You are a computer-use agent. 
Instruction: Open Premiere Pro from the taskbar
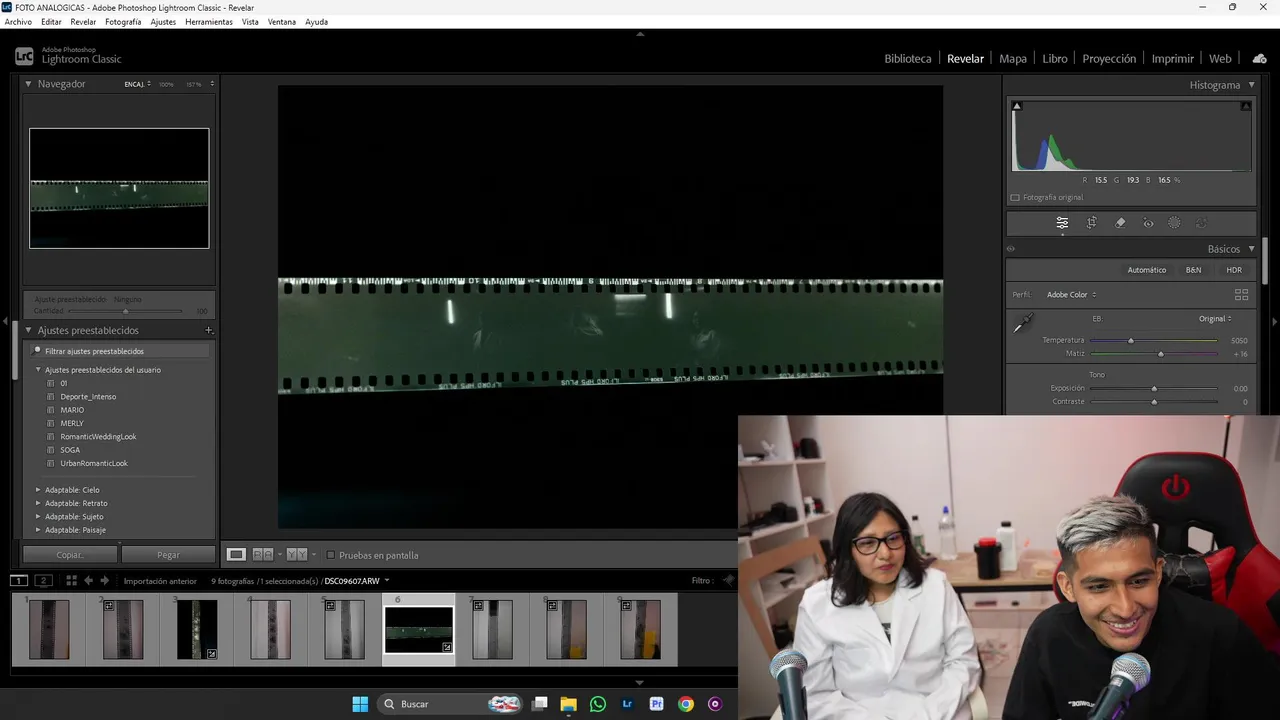656,704
